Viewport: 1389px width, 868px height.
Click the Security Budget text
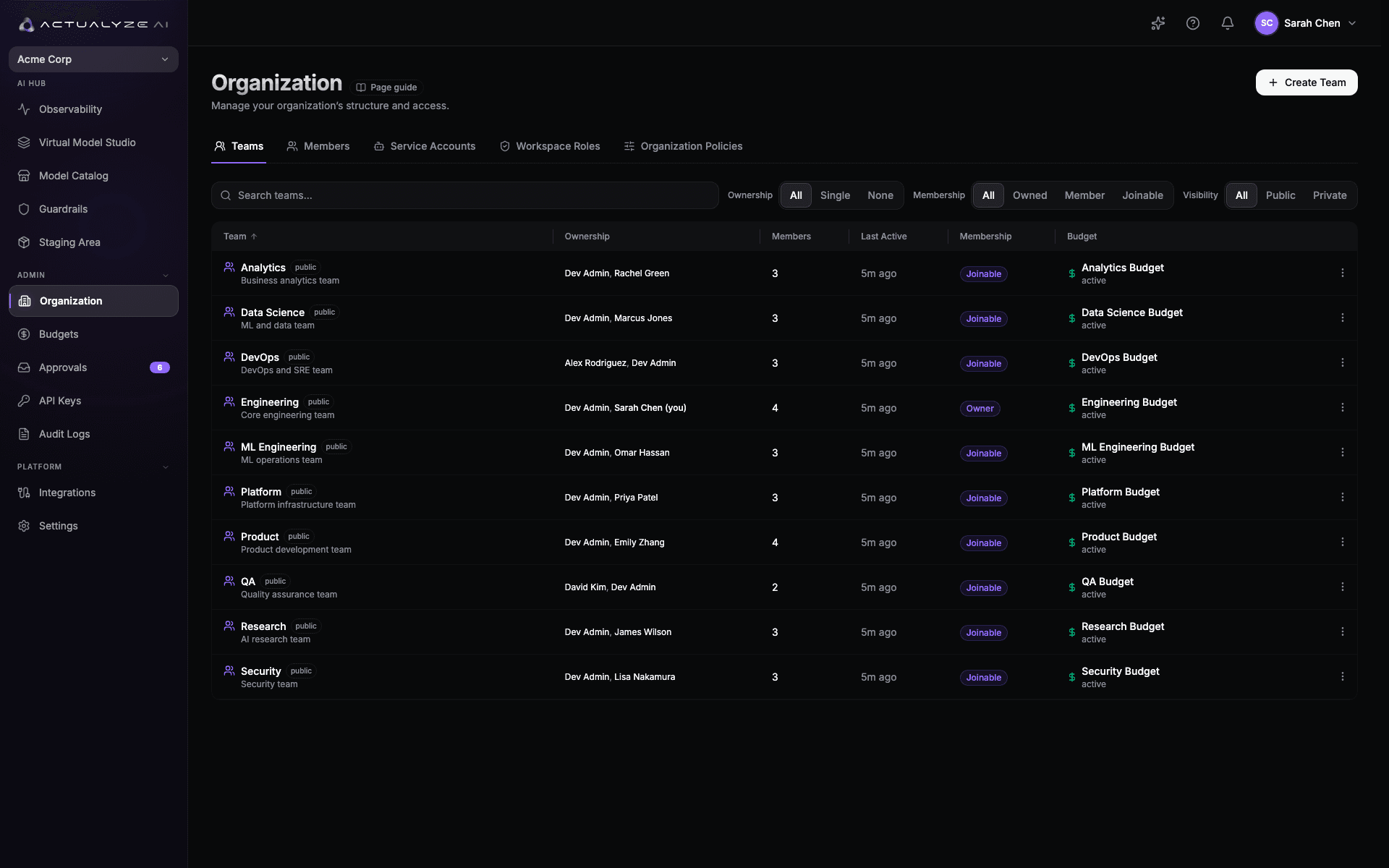point(1120,671)
